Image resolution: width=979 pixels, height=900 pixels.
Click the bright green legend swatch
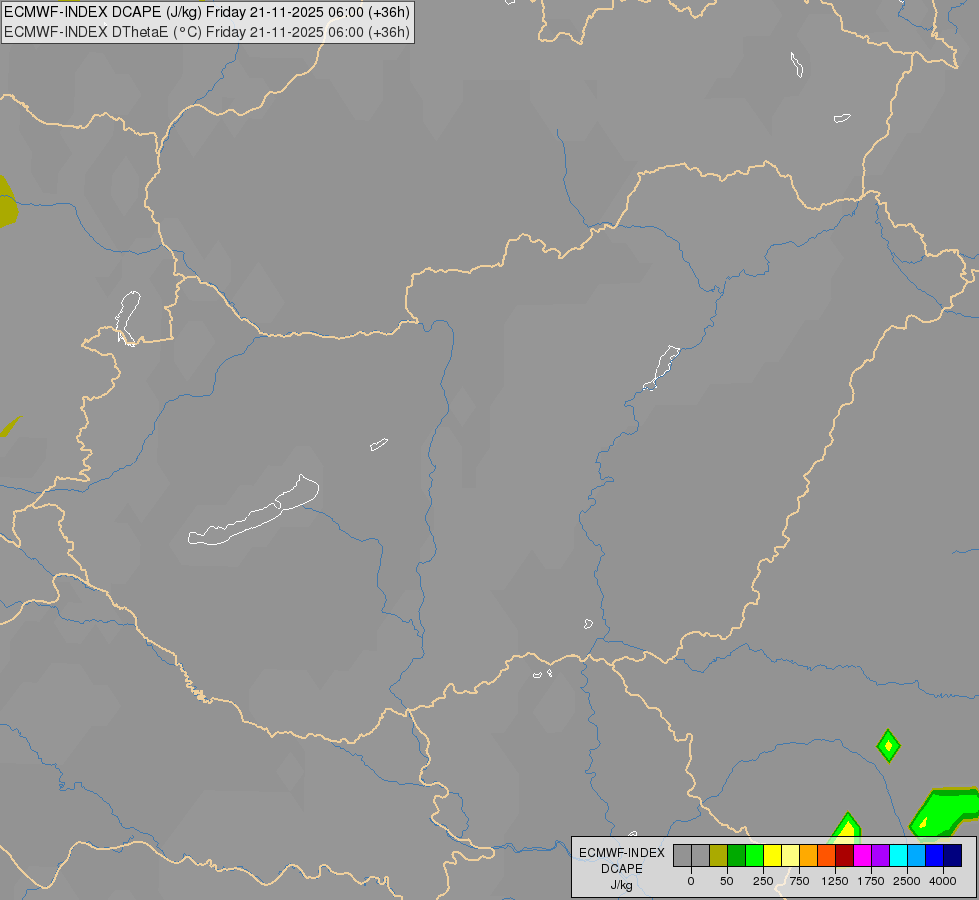pyautogui.click(x=755, y=856)
